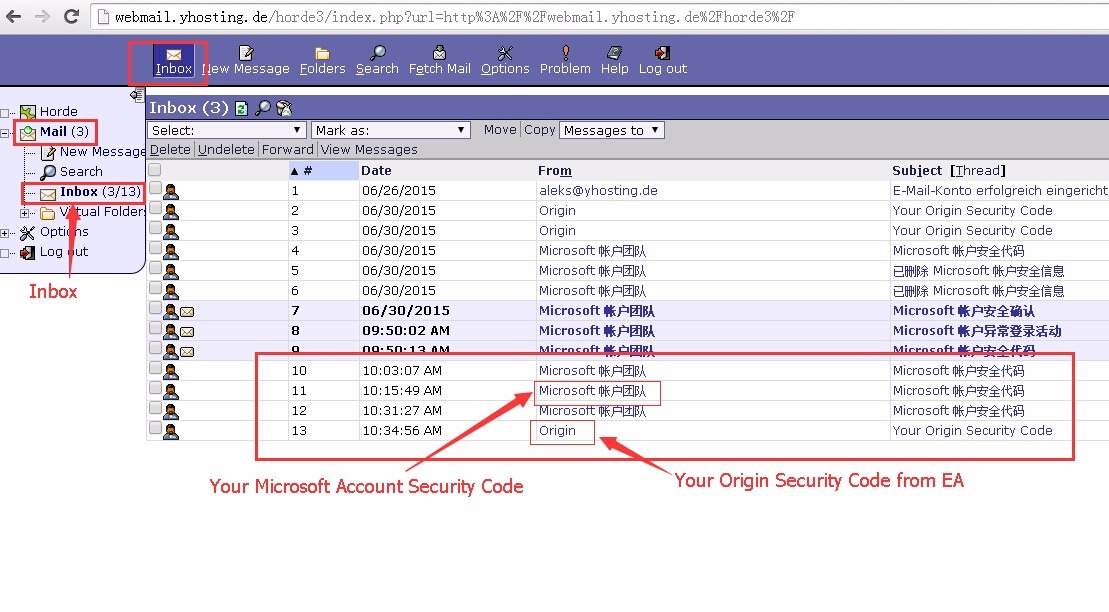
Task: Open the 'Messages to' folder dropdown
Action: (611, 130)
